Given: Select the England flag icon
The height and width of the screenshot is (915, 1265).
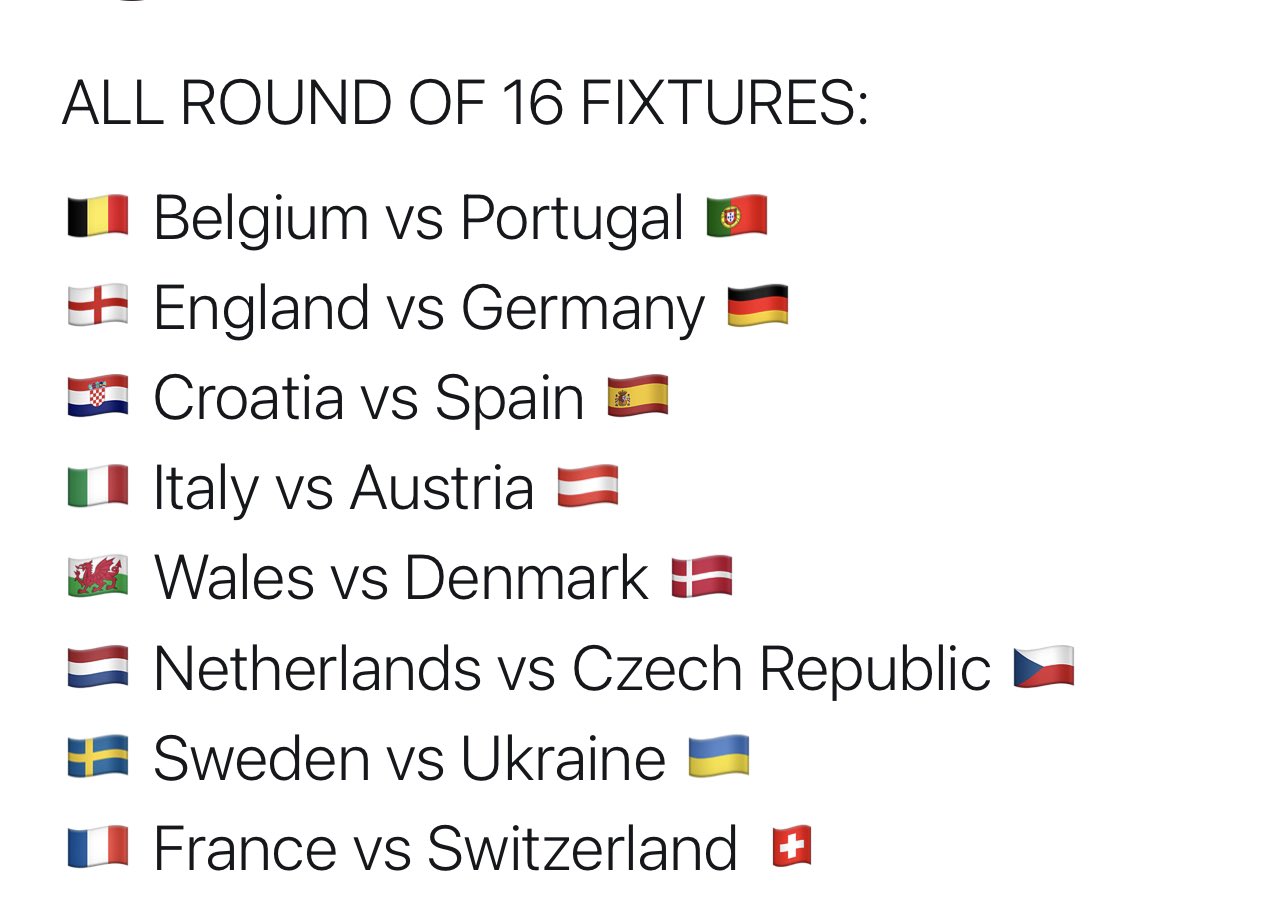Looking at the screenshot, I should 98,306.
